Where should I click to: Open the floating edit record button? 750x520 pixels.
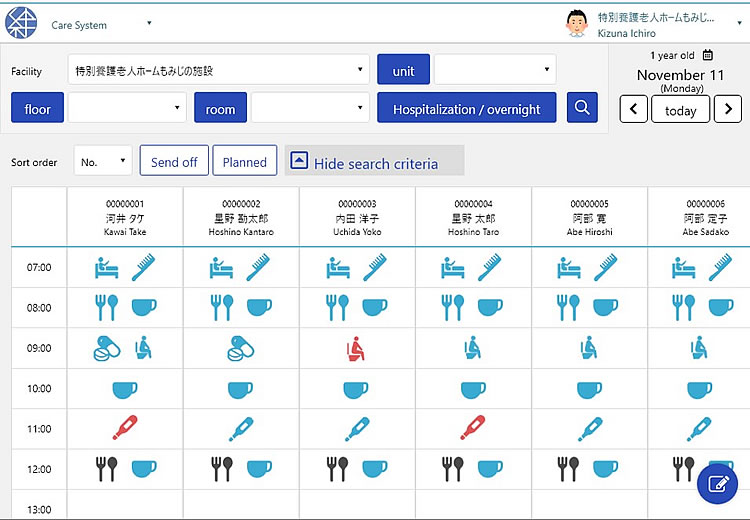point(717,484)
